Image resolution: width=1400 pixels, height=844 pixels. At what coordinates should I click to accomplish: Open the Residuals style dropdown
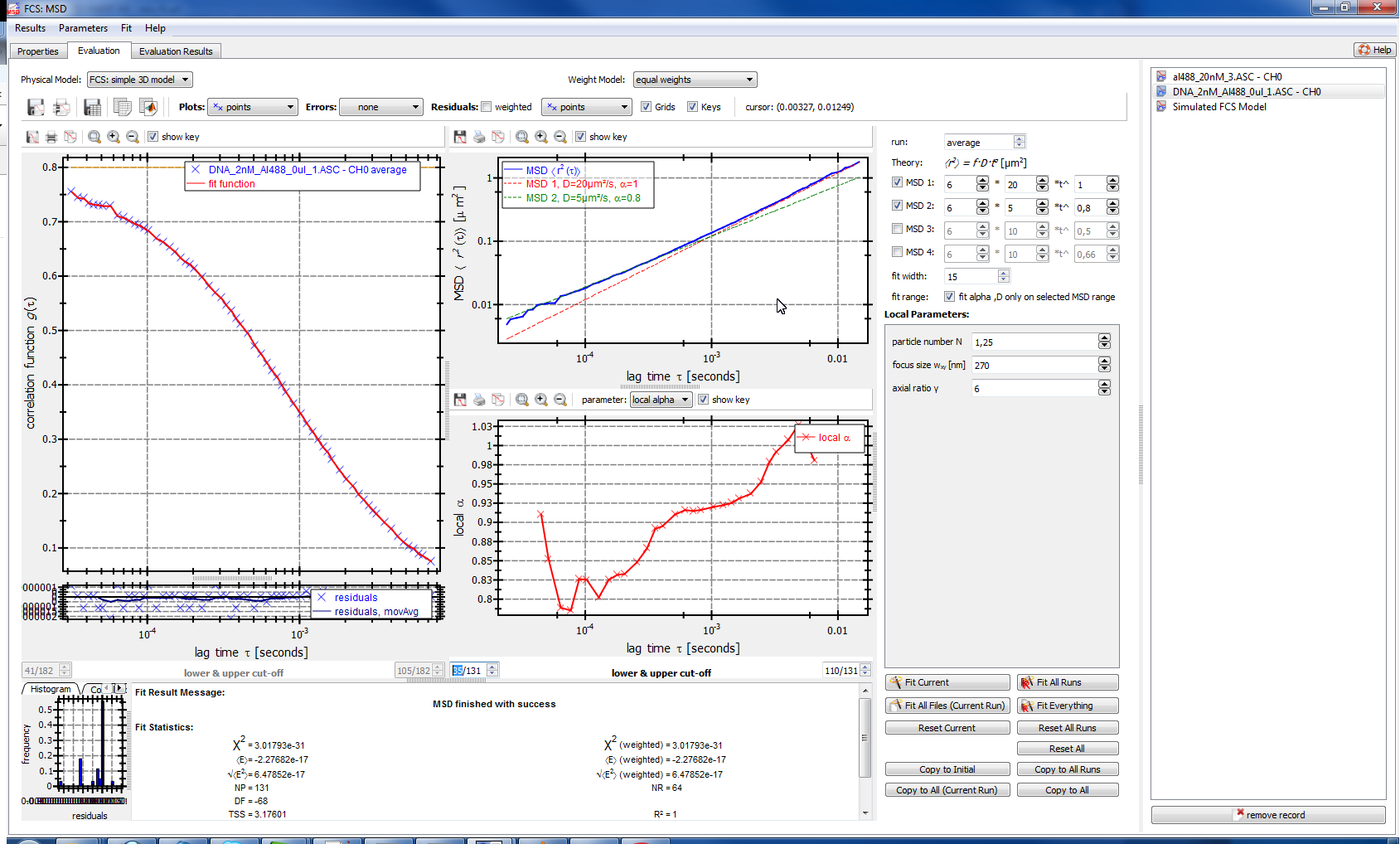click(588, 107)
